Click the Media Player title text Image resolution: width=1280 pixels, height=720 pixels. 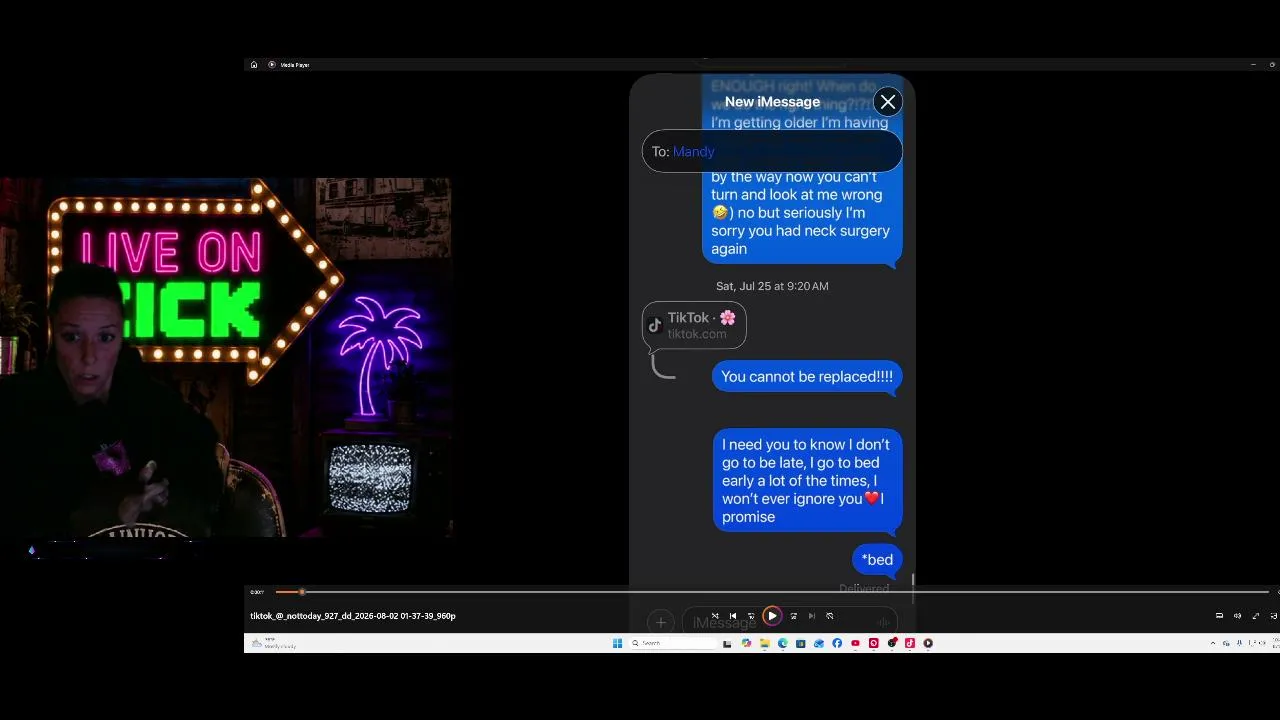[295, 65]
